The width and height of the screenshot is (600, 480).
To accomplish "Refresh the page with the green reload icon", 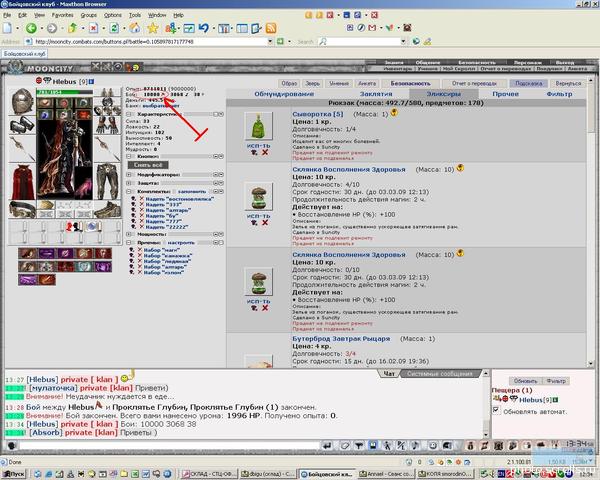I will click(114, 28).
